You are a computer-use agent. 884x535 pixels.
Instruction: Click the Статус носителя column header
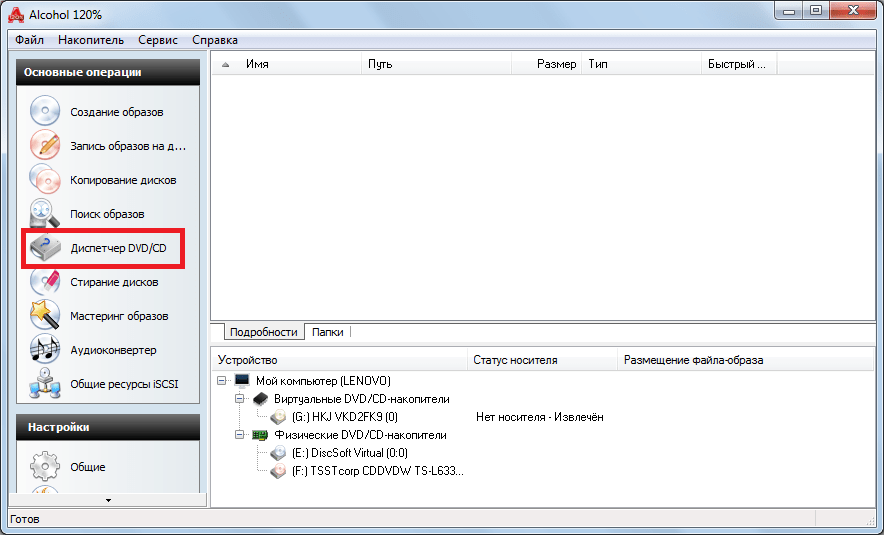[x=542, y=360]
